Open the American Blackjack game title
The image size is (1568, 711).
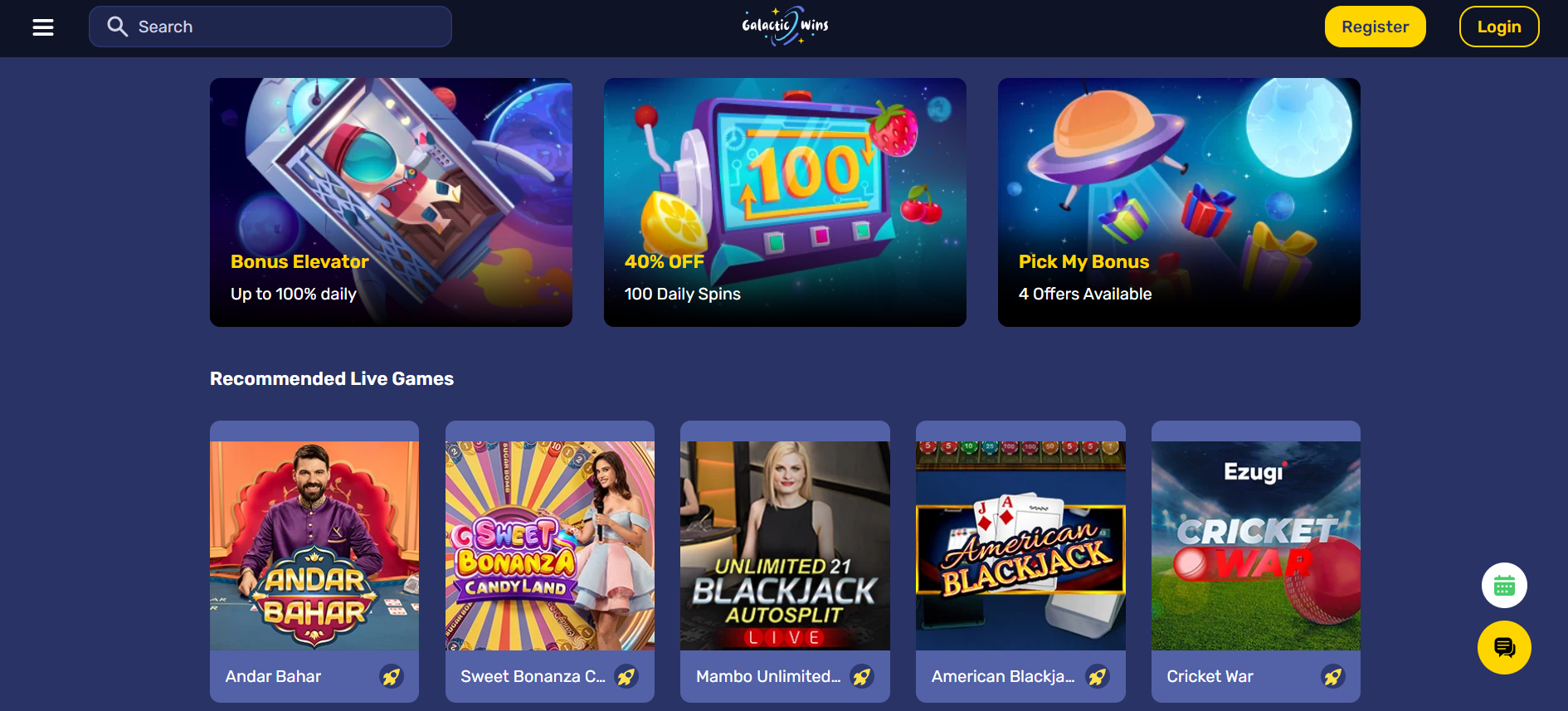click(x=1003, y=676)
